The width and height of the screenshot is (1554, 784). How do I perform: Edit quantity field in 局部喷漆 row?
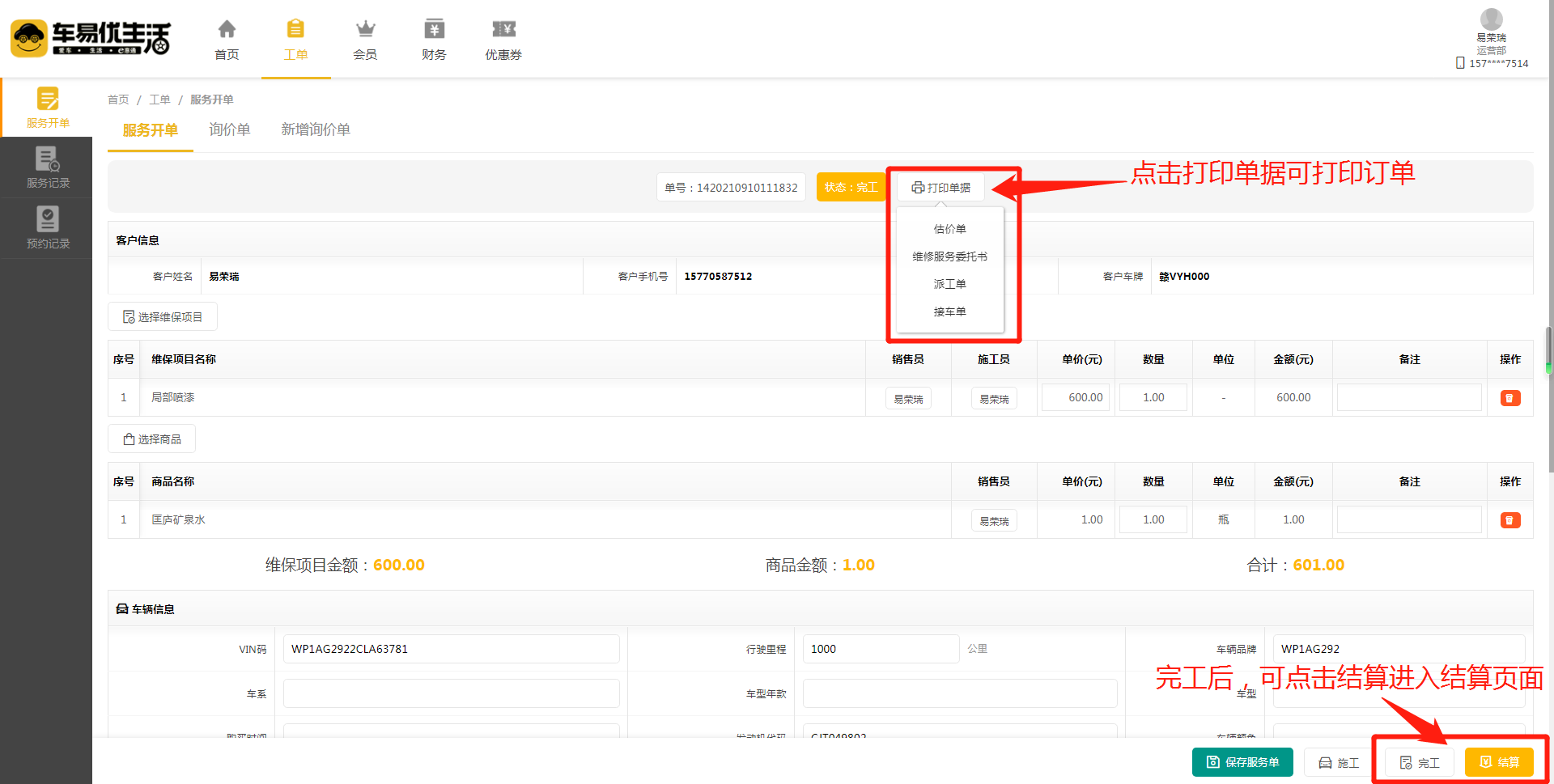[x=1153, y=397]
